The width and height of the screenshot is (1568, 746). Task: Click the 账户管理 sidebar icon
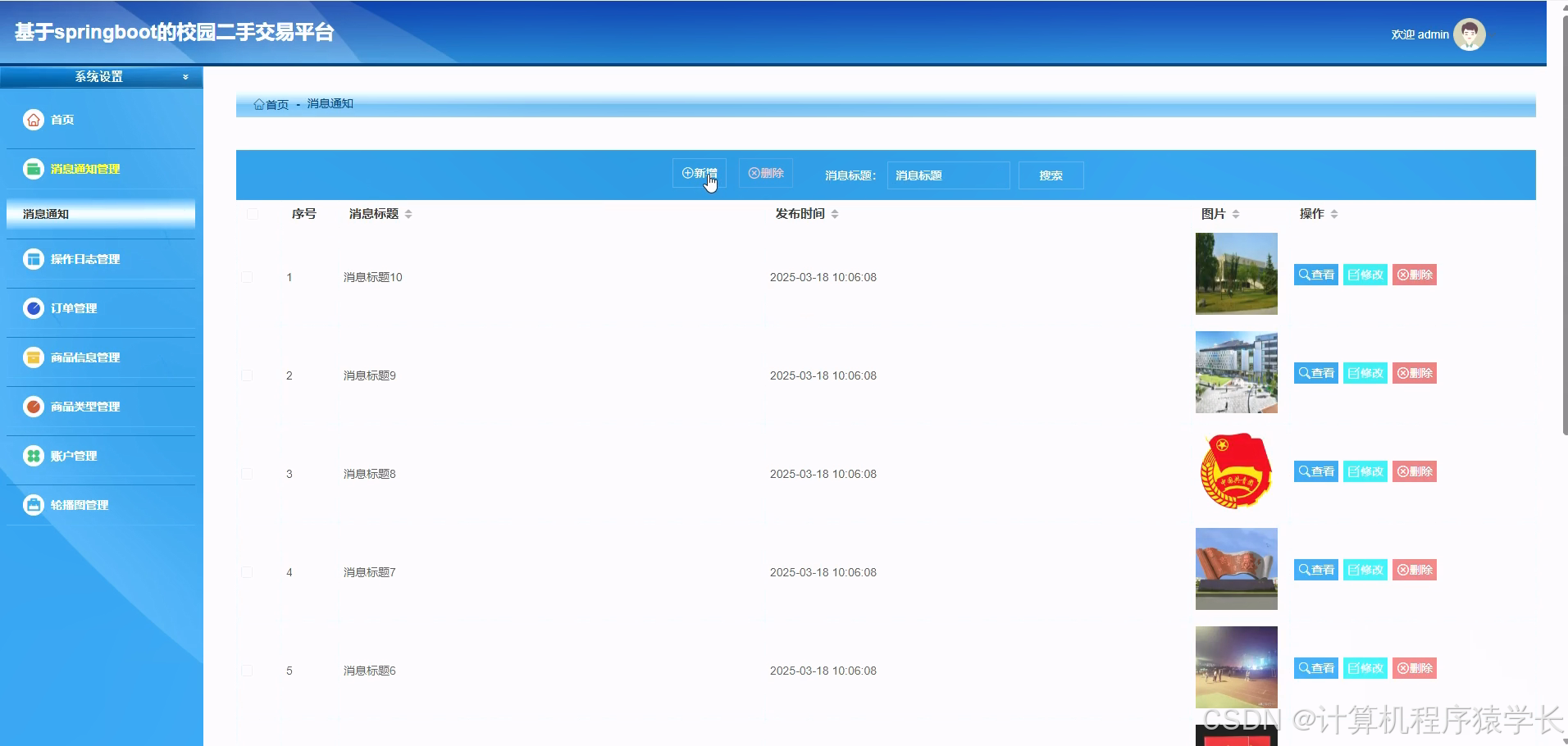pyautogui.click(x=34, y=456)
